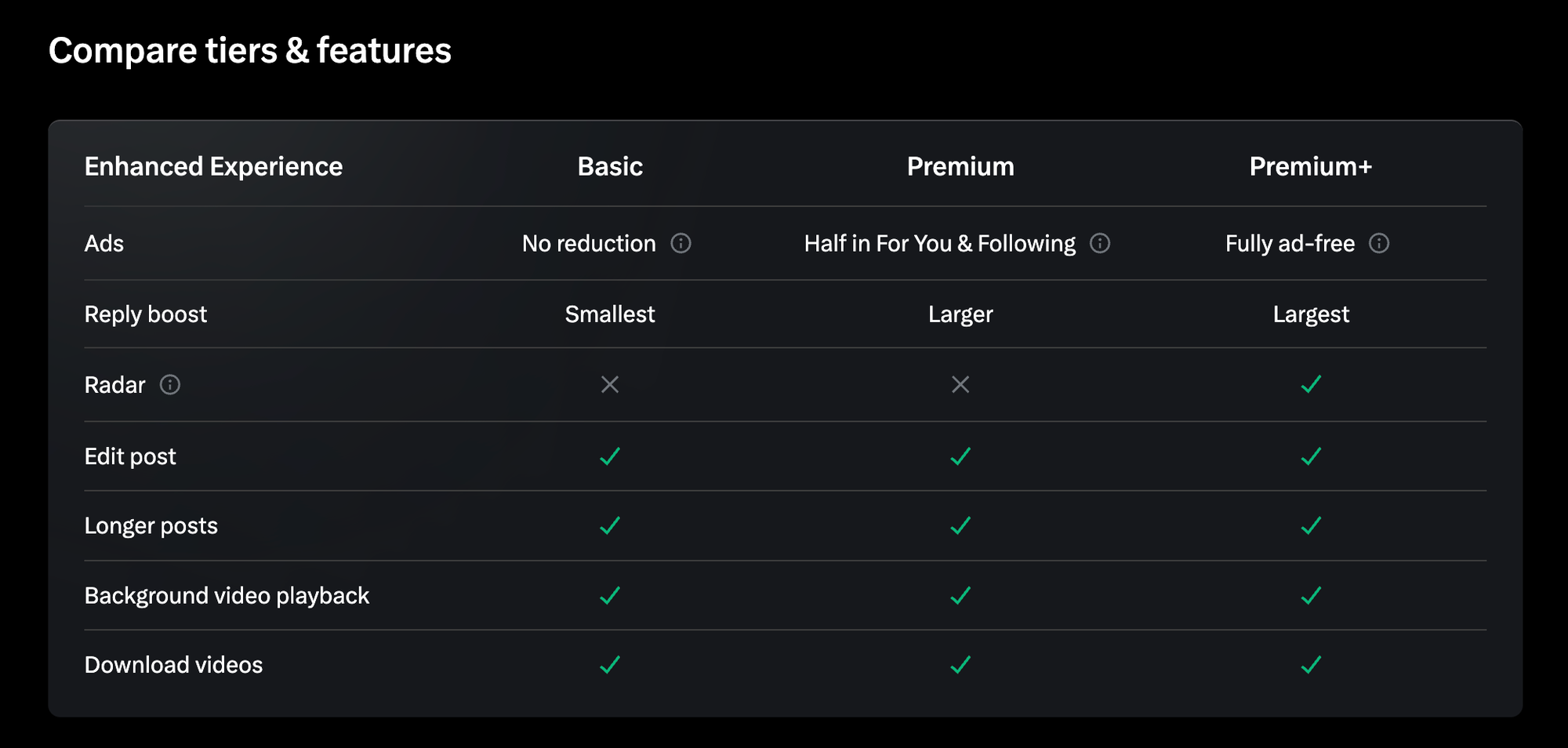
Task: Open the Radar info tooltip icon
Action: (x=170, y=385)
